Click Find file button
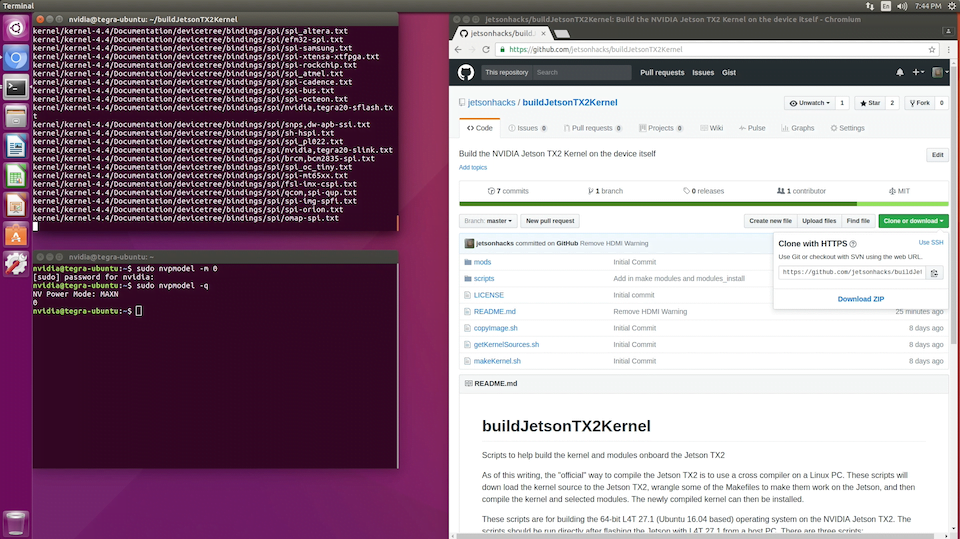The height and width of the screenshot is (539, 960). (858, 221)
